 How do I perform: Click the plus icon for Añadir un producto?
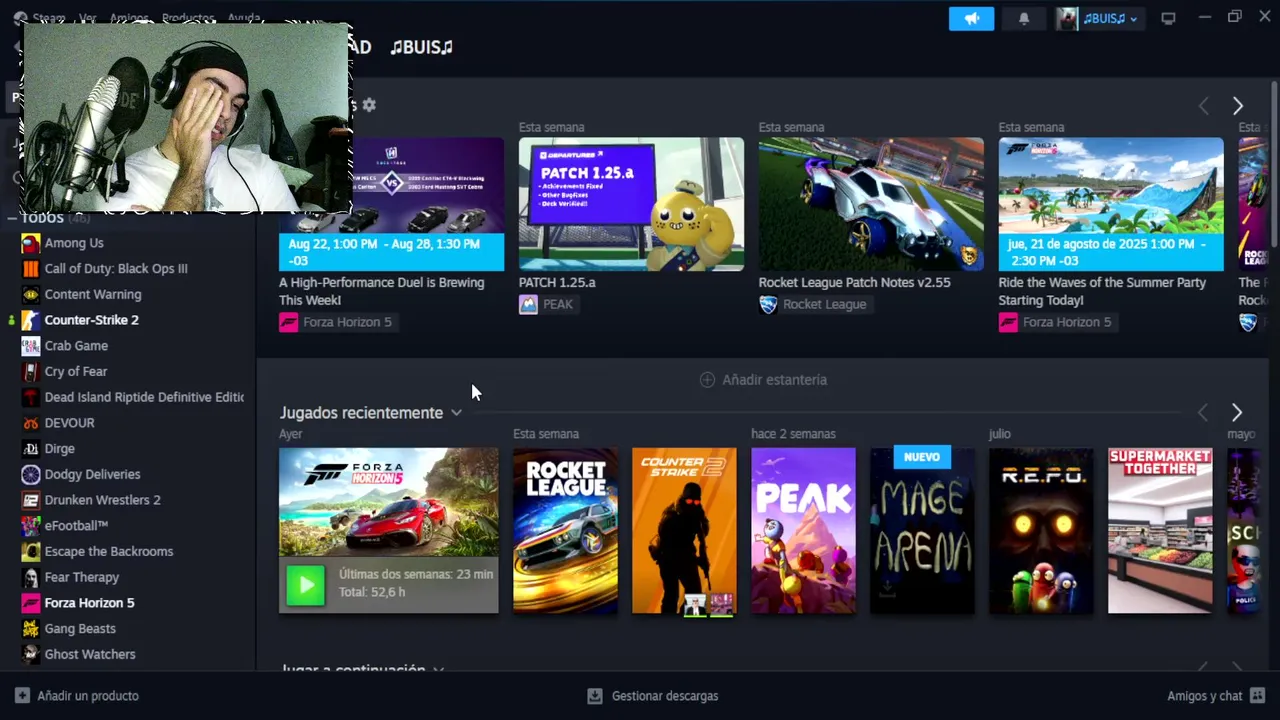pyautogui.click(x=22, y=695)
